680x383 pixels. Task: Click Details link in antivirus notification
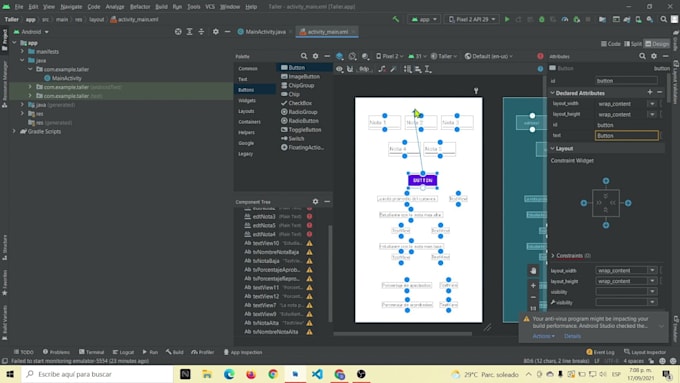tap(572, 336)
